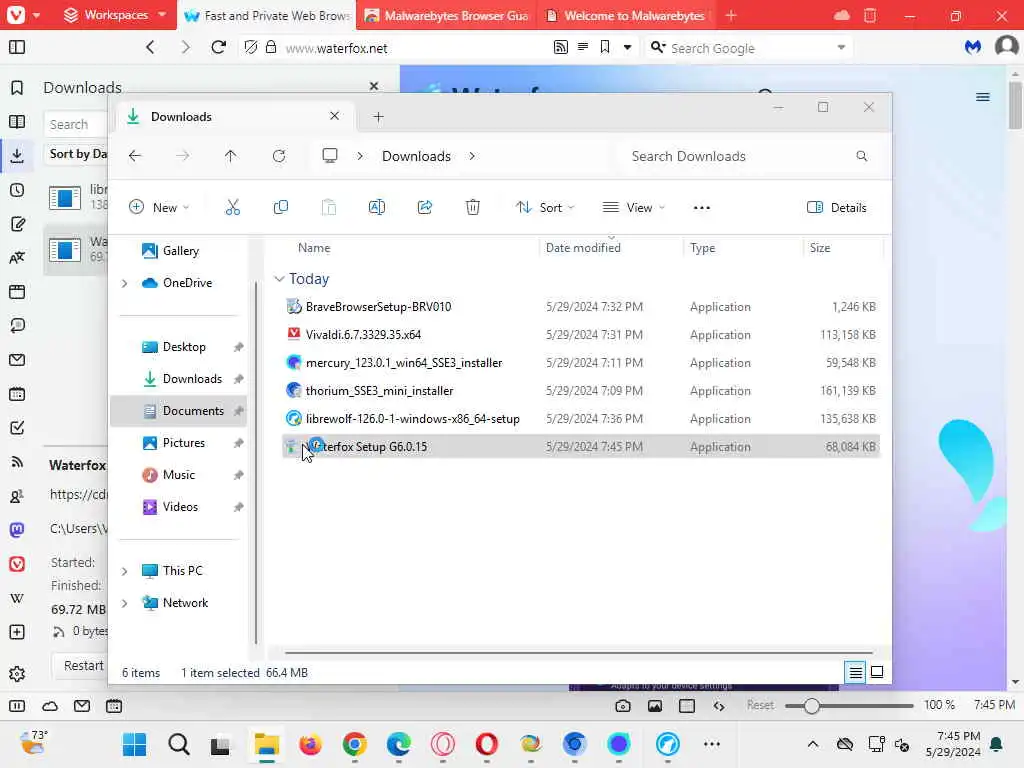Click Explorer horizontal scrollbar
Viewport: 1024px width, 768px height.
point(579,652)
